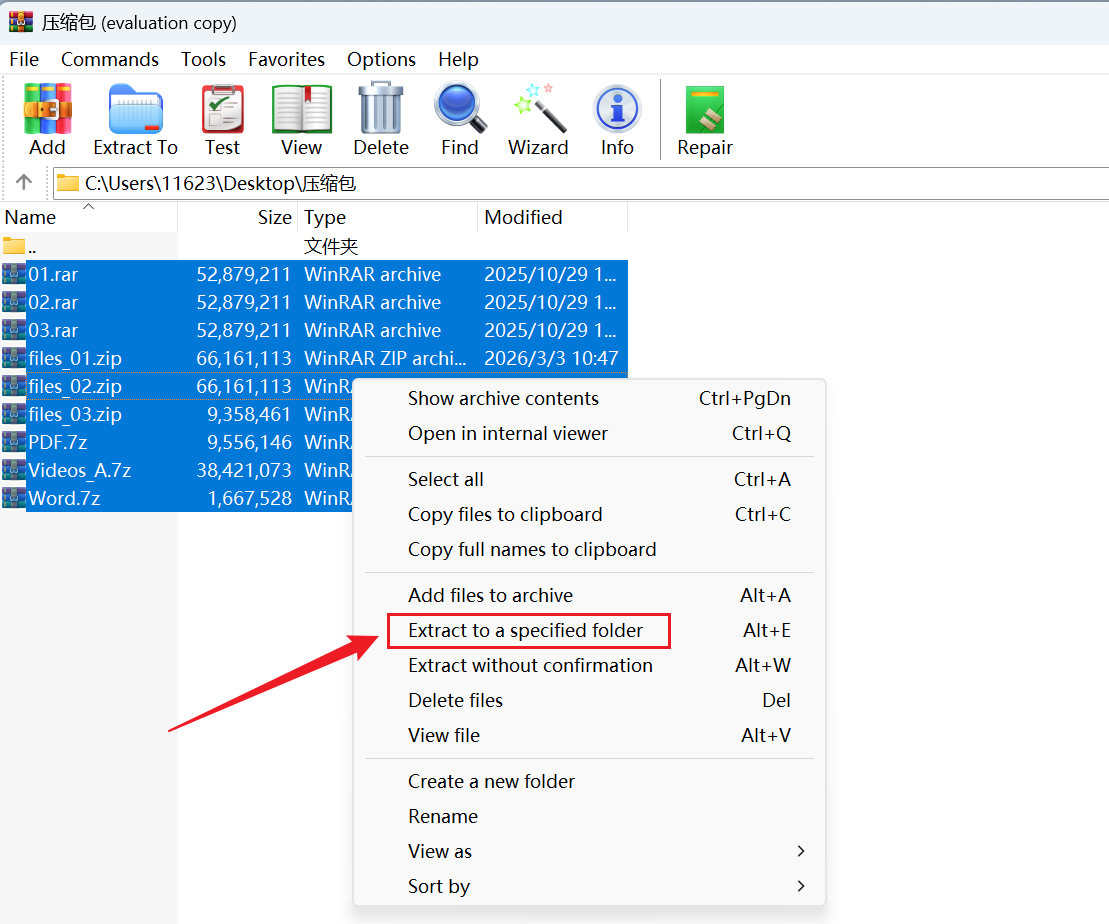Viewport: 1109px width, 924px height.
Task: Launch the Wizard wand icon
Action: (x=538, y=110)
